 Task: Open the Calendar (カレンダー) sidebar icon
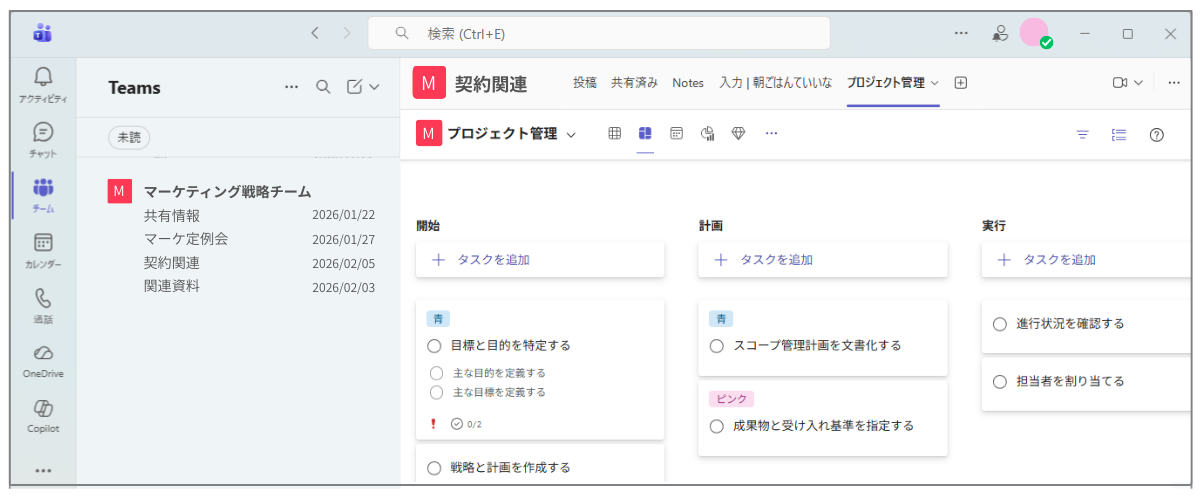click(x=43, y=250)
